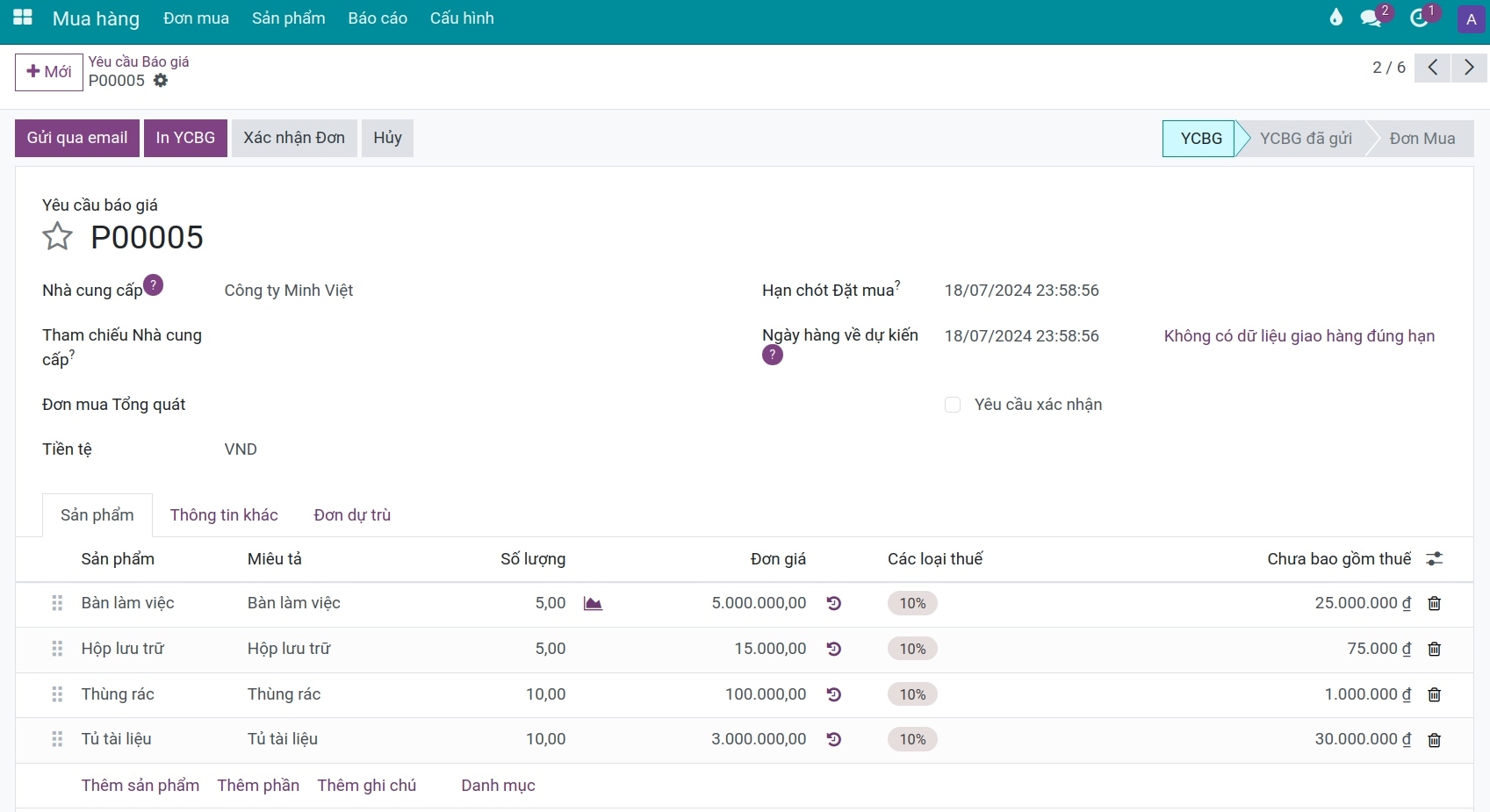Grab the drag handle of Thùng rác row
Image resolution: width=1490 pixels, height=812 pixels.
57,694
